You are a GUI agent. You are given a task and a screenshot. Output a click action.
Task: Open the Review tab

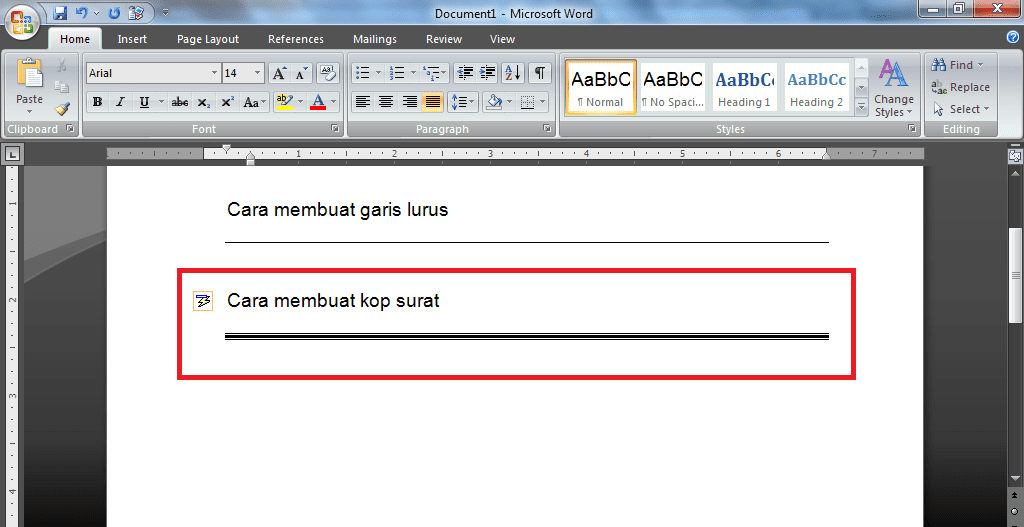click(x=444, y=39)
